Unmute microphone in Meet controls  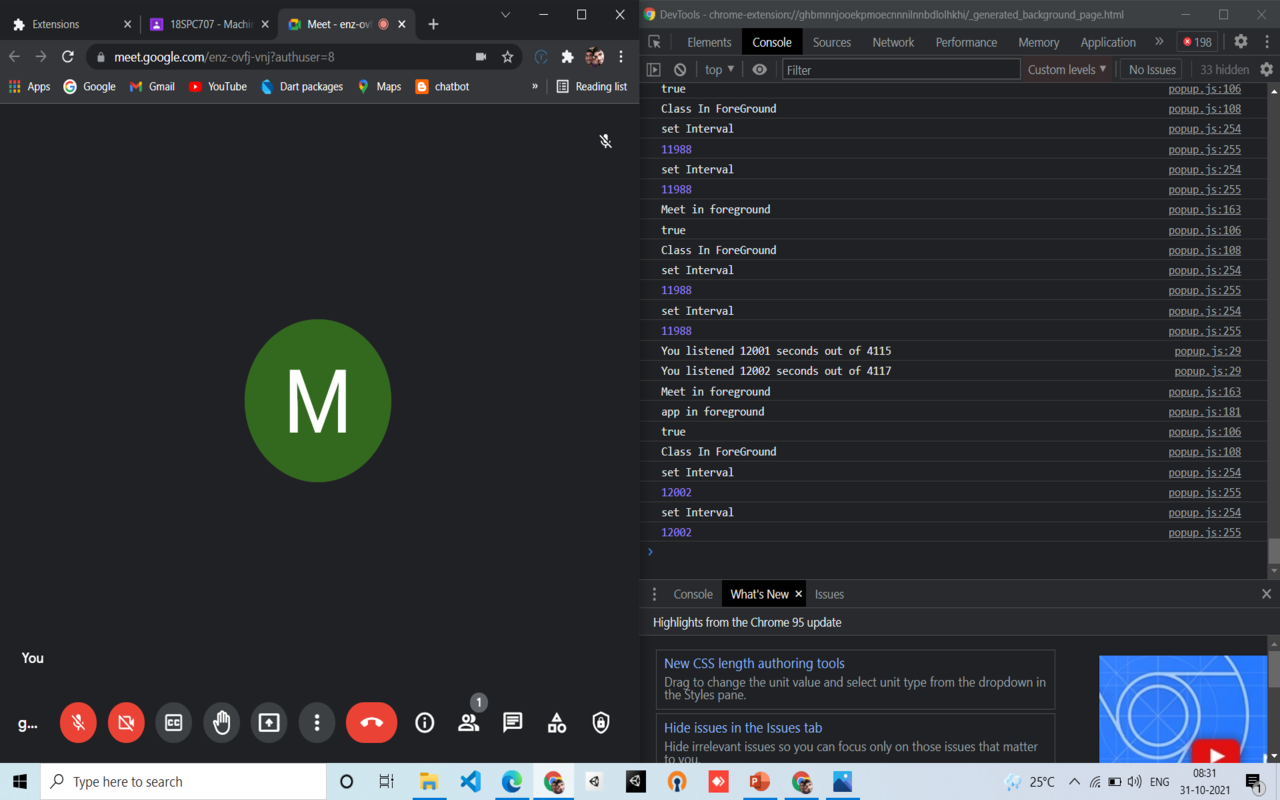coord(78,722)
